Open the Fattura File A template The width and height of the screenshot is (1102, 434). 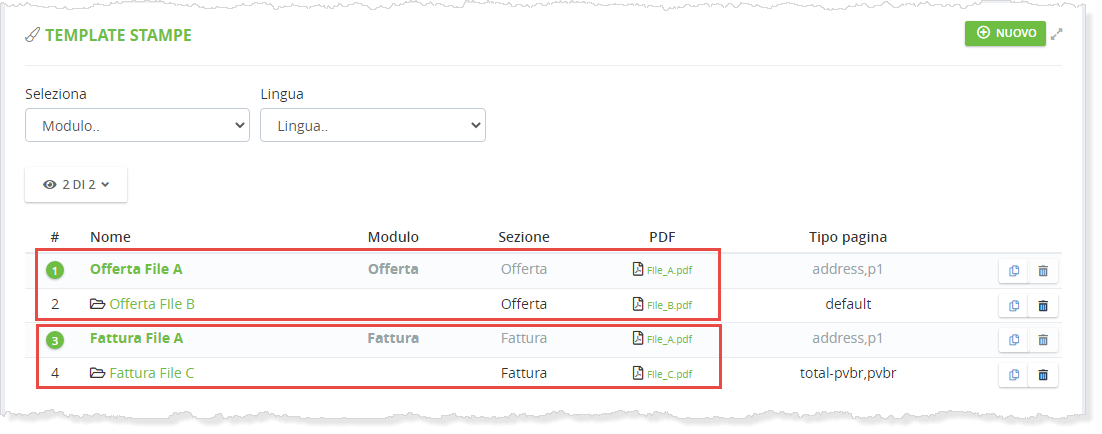[x=136, y=338]
